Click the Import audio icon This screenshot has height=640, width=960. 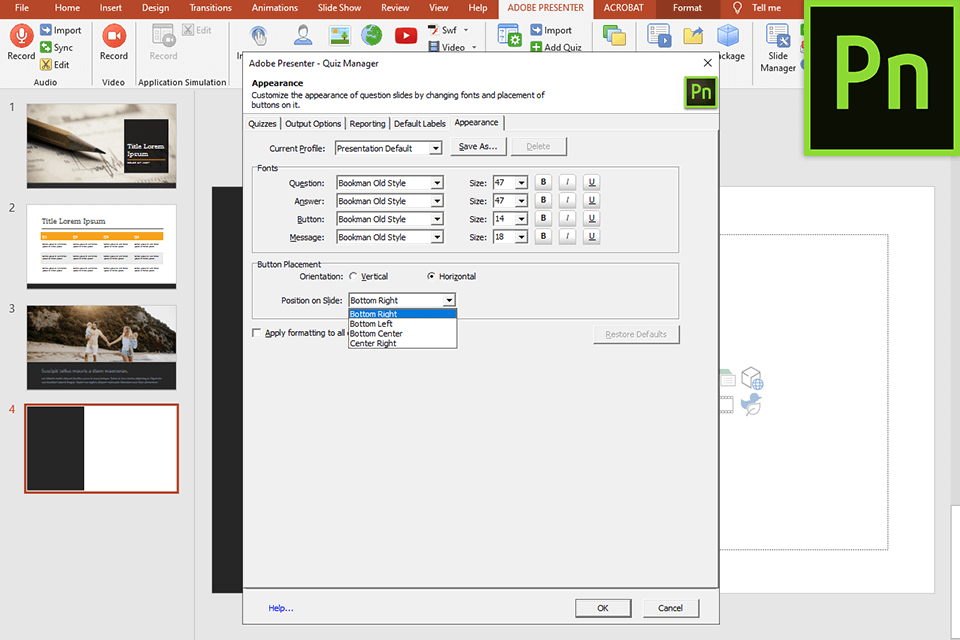coord(47,31)
